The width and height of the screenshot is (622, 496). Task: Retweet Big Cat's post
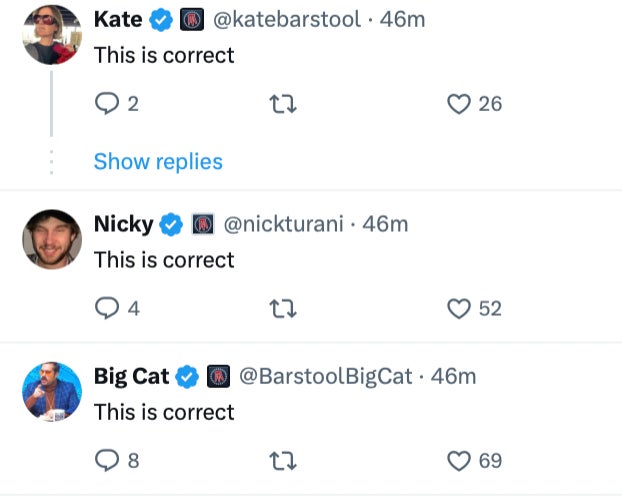[x=283, y=460]
